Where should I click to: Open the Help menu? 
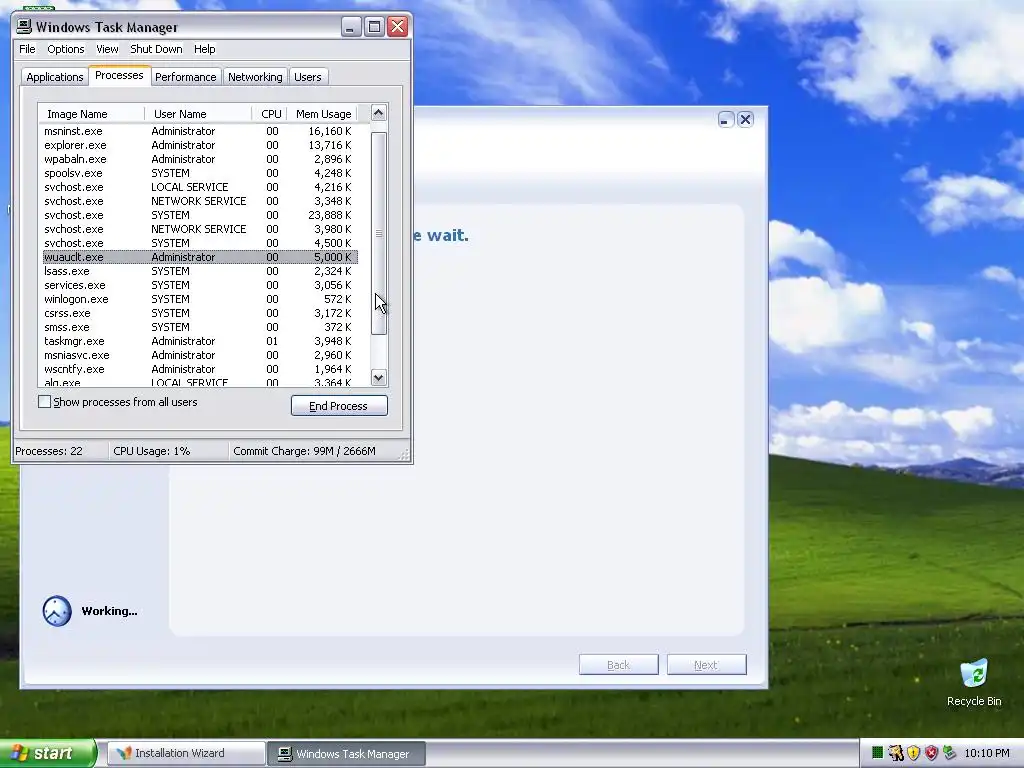coord(204,49)
